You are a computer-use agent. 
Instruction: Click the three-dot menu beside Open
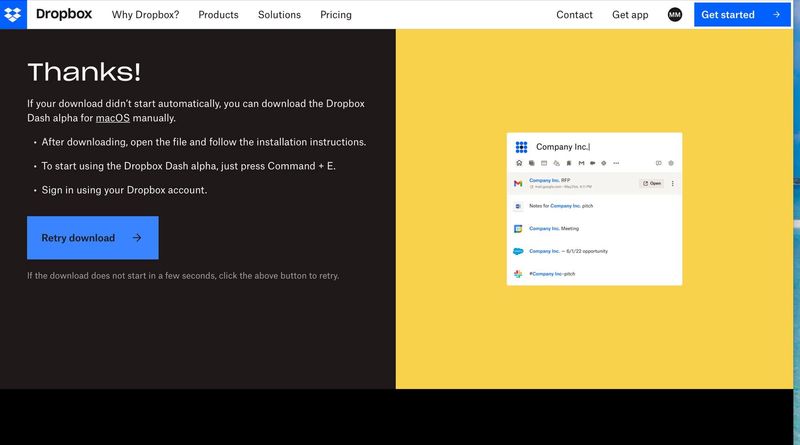pos(672,184)
